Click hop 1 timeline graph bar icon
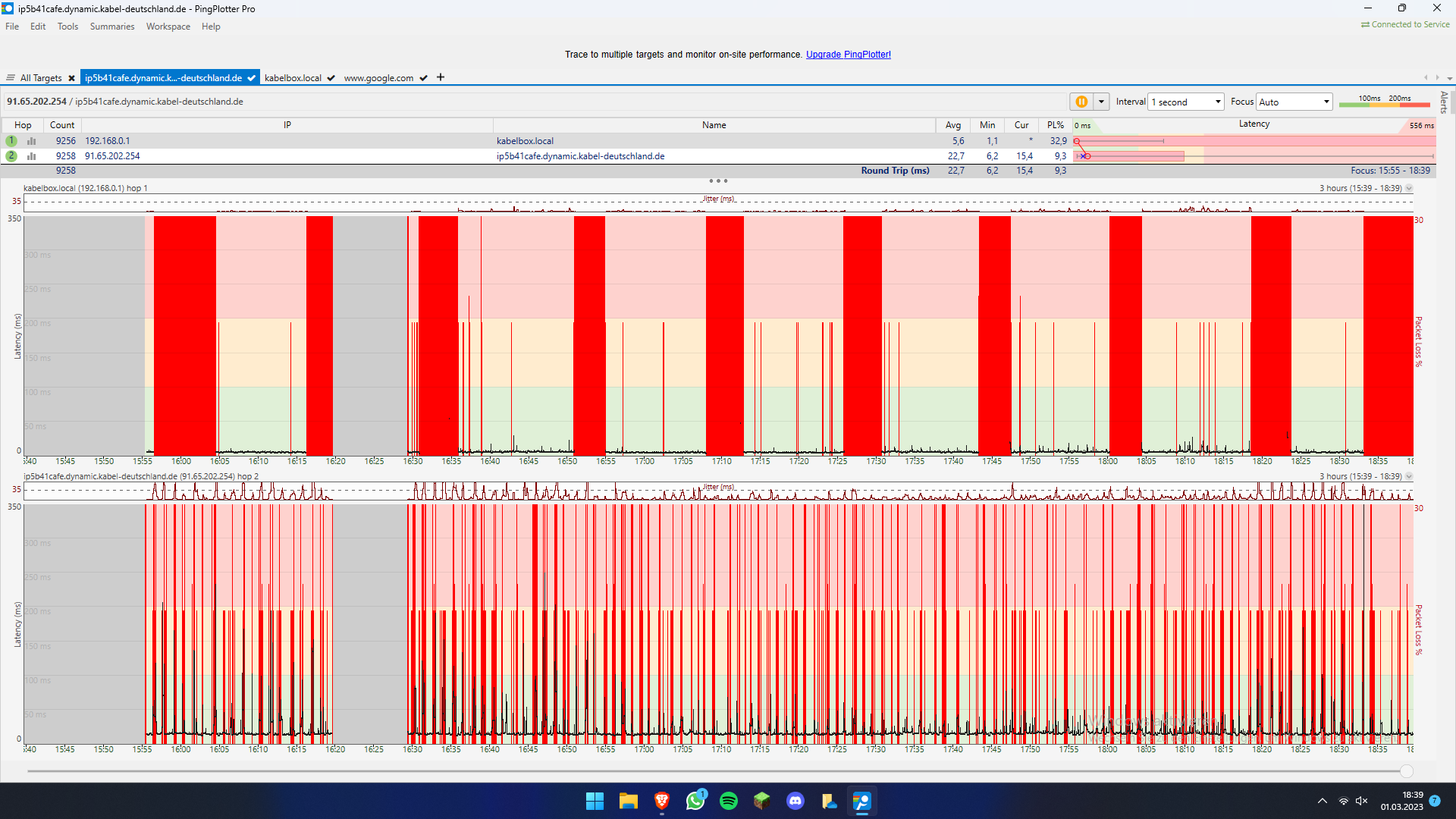This screenshot has height=819, width=1456. (31, 141)
